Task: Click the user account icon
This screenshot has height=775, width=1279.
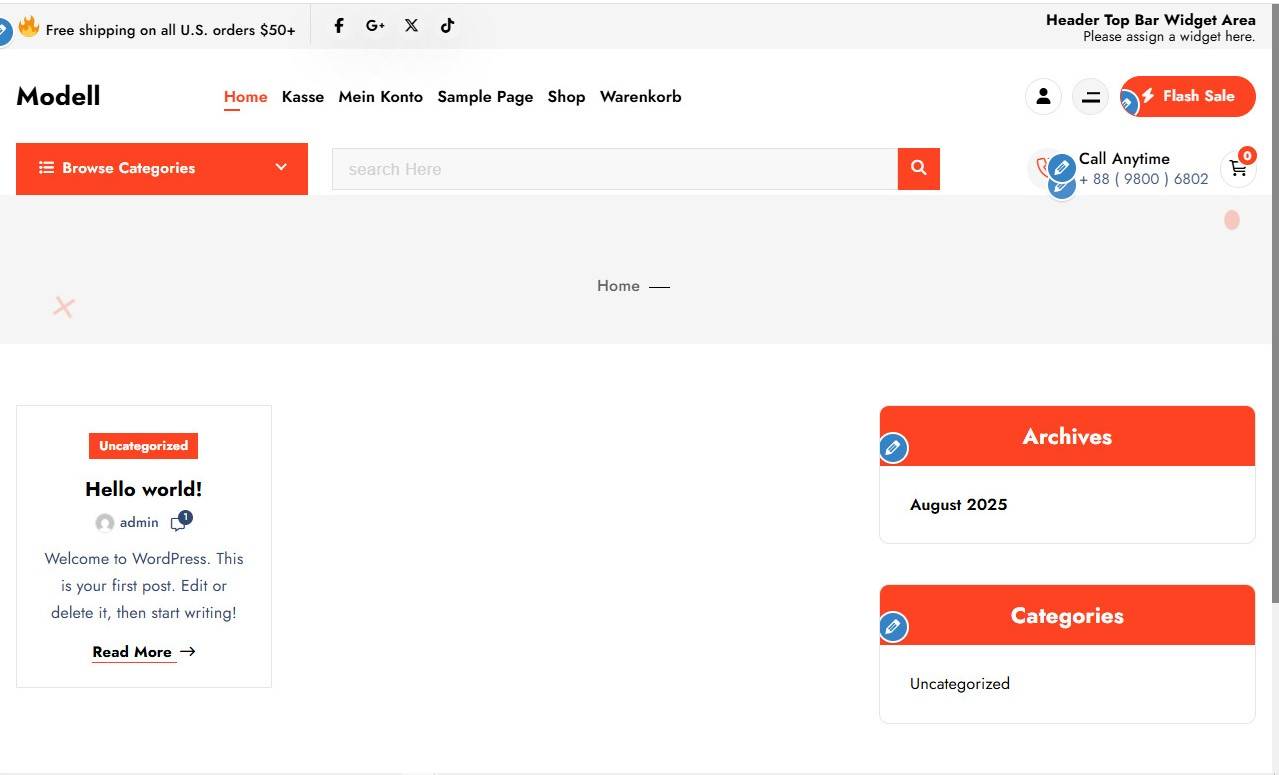Action: click(x=1043, y=97)
